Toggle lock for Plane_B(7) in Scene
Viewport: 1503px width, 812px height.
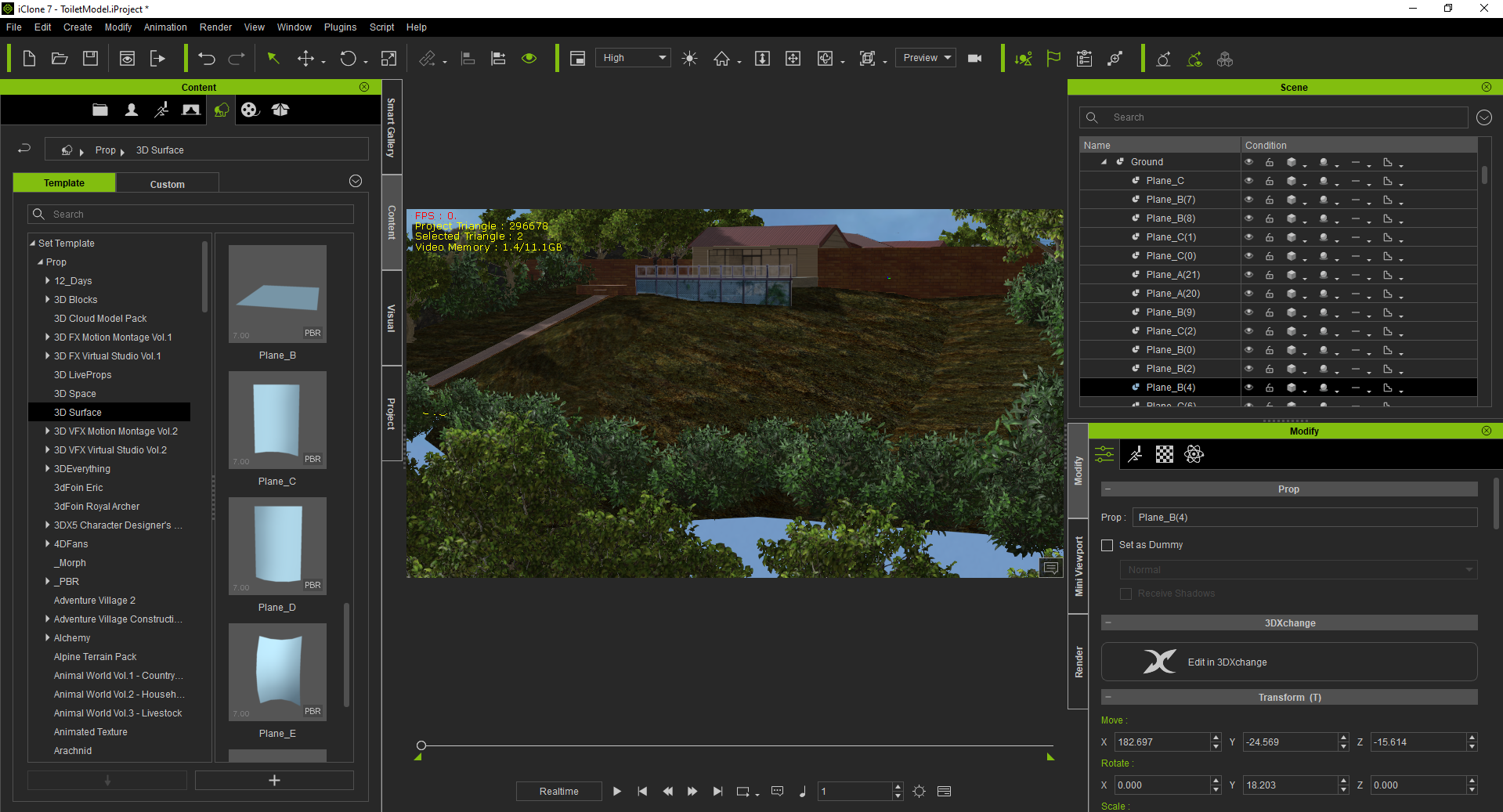pyautogui.click(x=1270, y=200)
